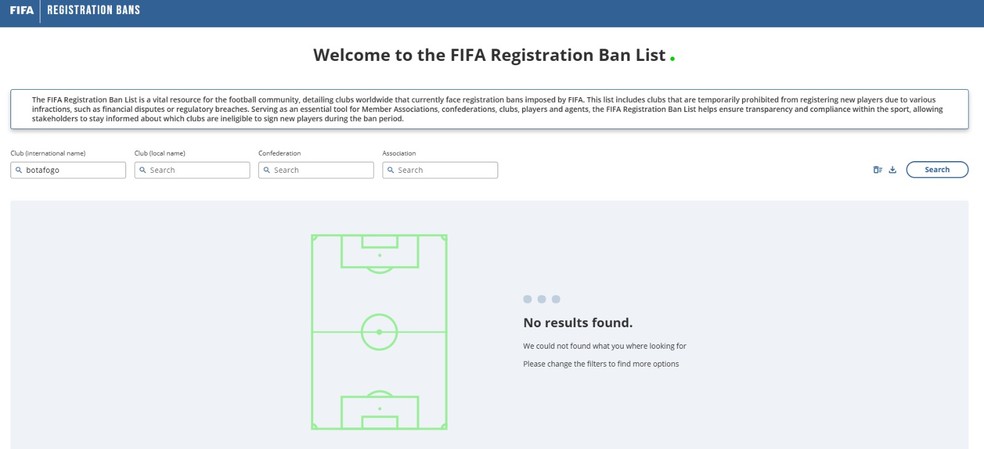Screen dimensions: 984x449
Task: Open the REGISTRATION BANS header title
Action: (94, 10)
